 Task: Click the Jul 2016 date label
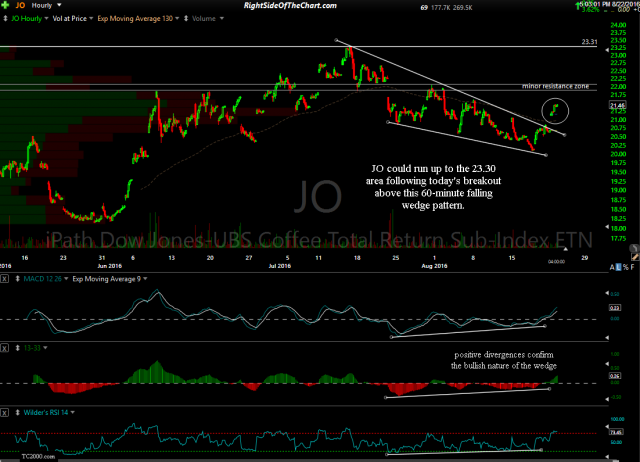pos(280,266)
